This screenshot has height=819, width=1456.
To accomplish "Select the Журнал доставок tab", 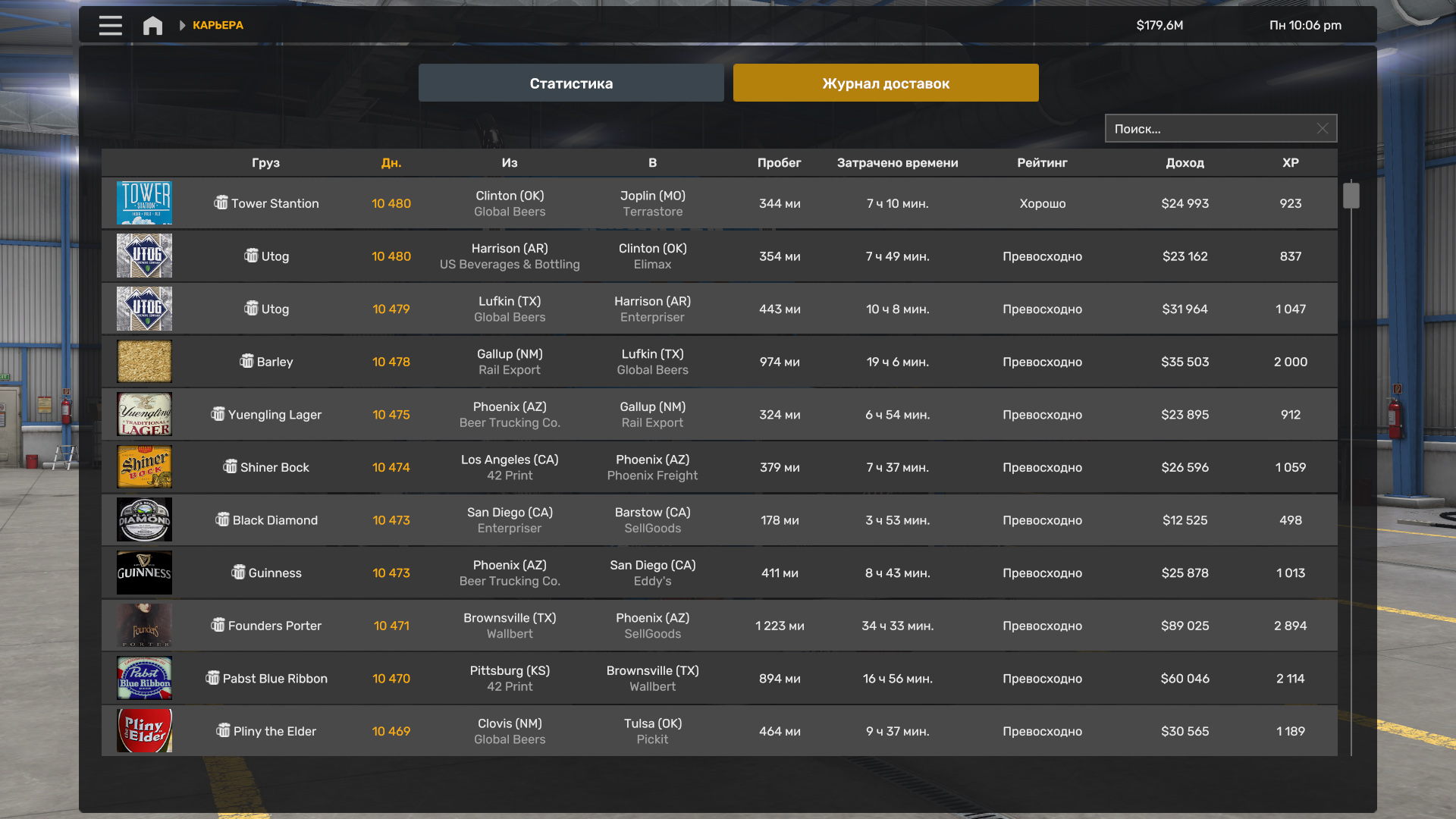I will 886,83.
